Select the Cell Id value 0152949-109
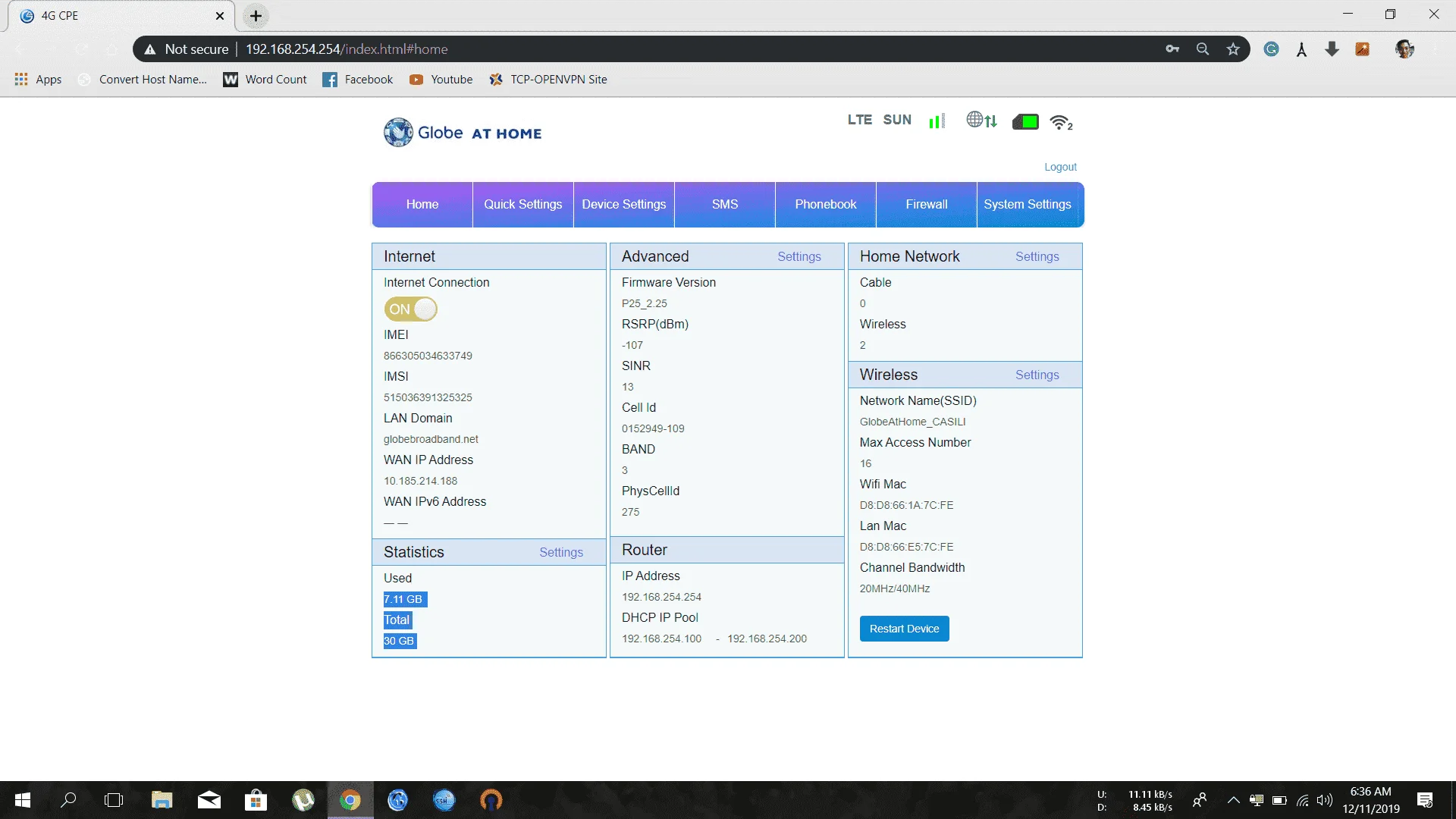 (653, 428)
